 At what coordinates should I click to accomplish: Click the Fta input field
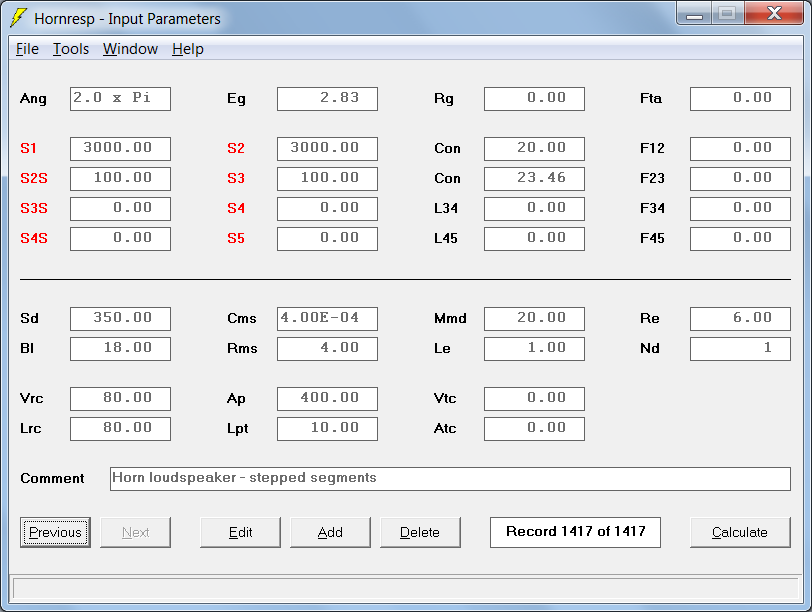pos(740,98)
